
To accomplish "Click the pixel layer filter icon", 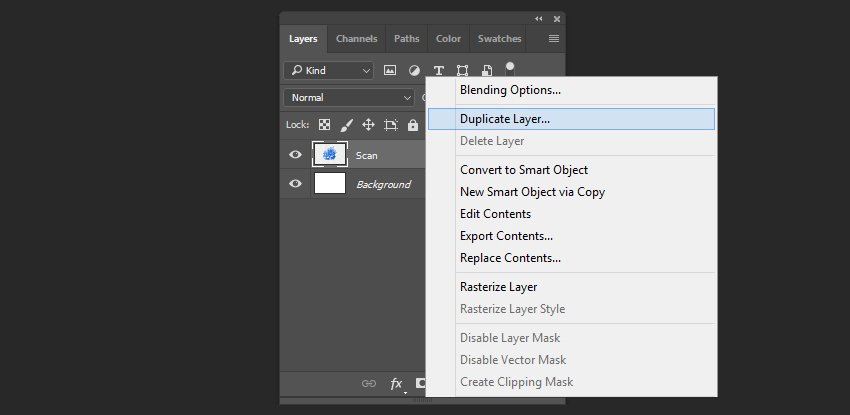I will pos(390,70).
